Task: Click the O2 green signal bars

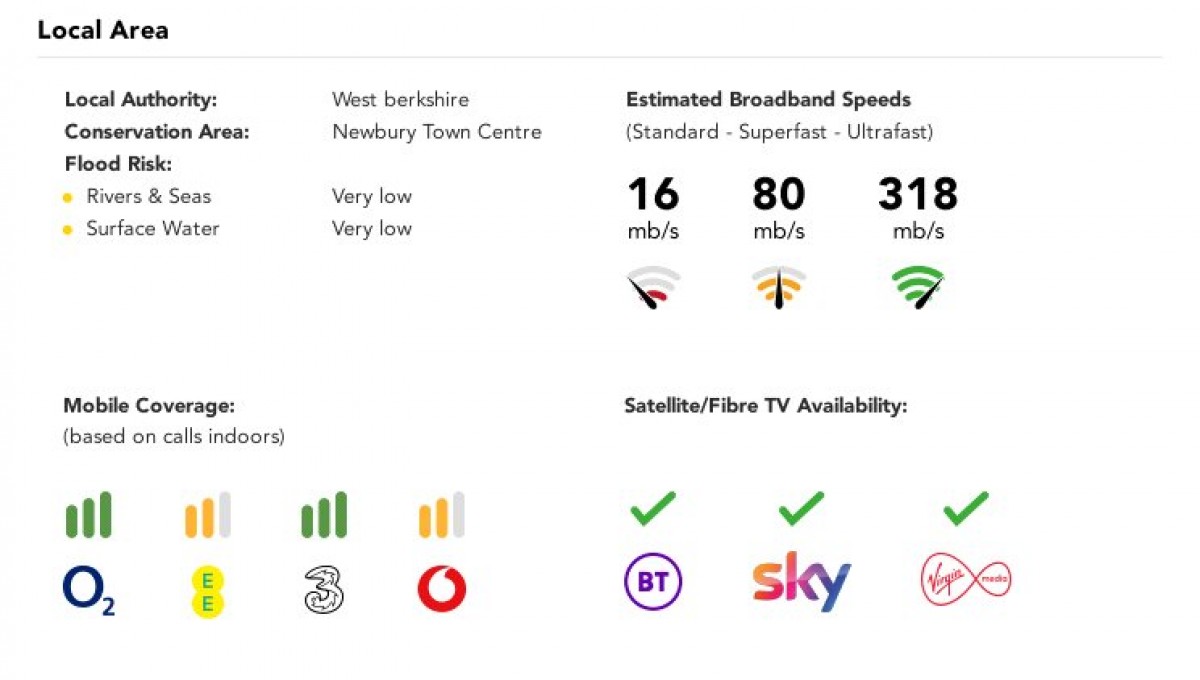Action: click(88, 515)
